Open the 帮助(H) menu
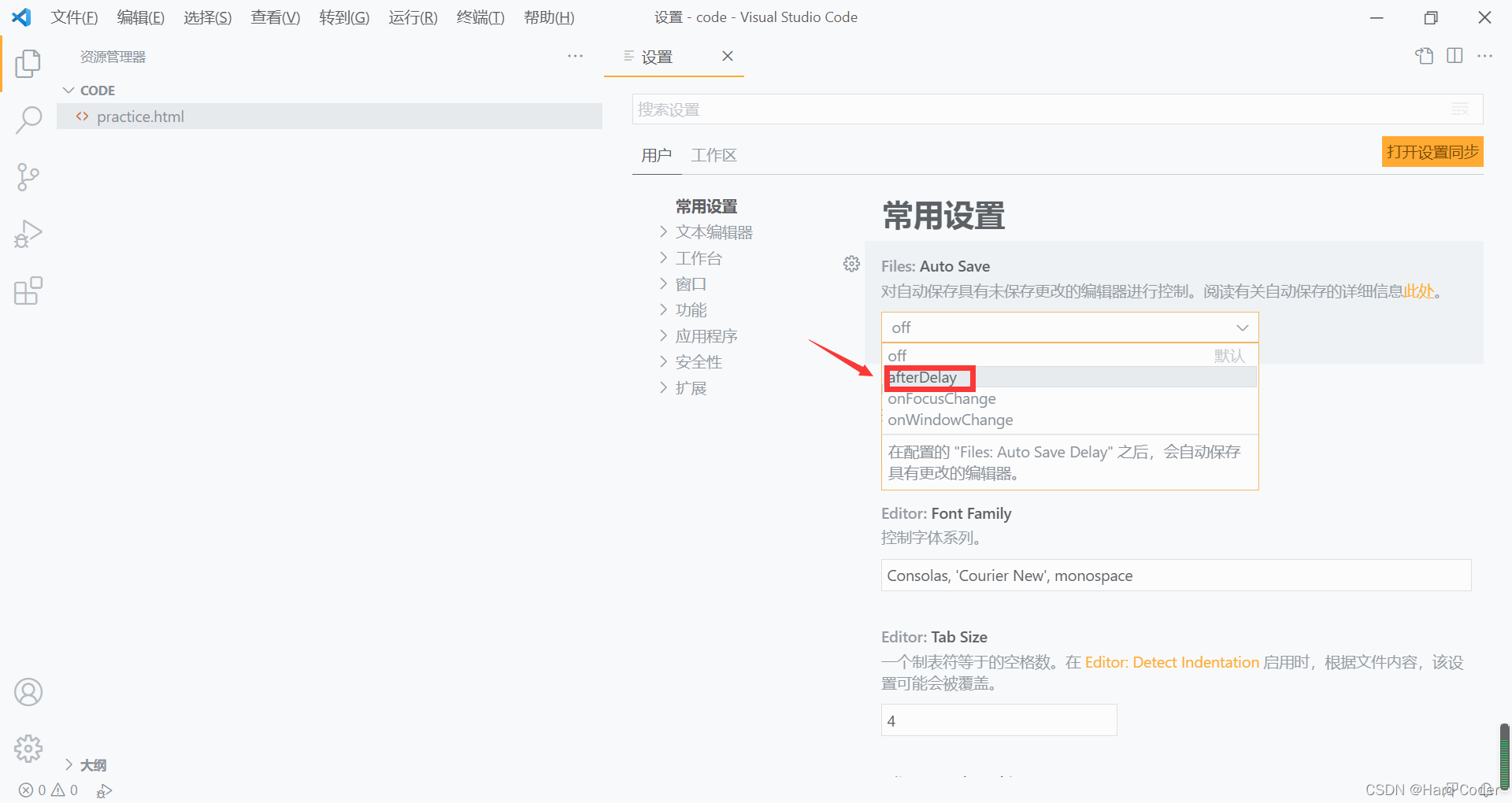This screenshot has height=803, width=1512. [549, 17]
